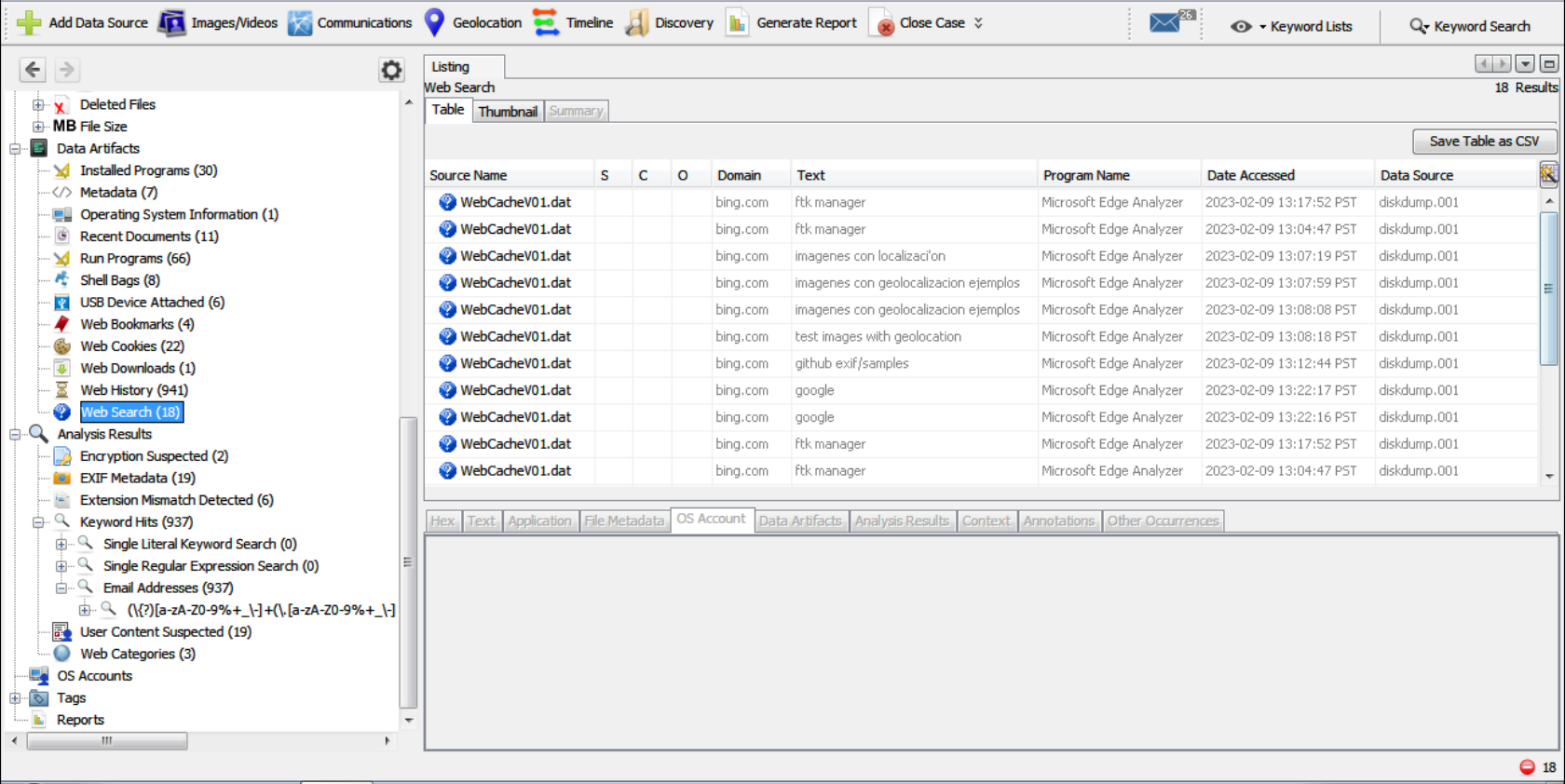Switch to the Table tab
The width and height of the screenshot is (1565, 784).
448,110
